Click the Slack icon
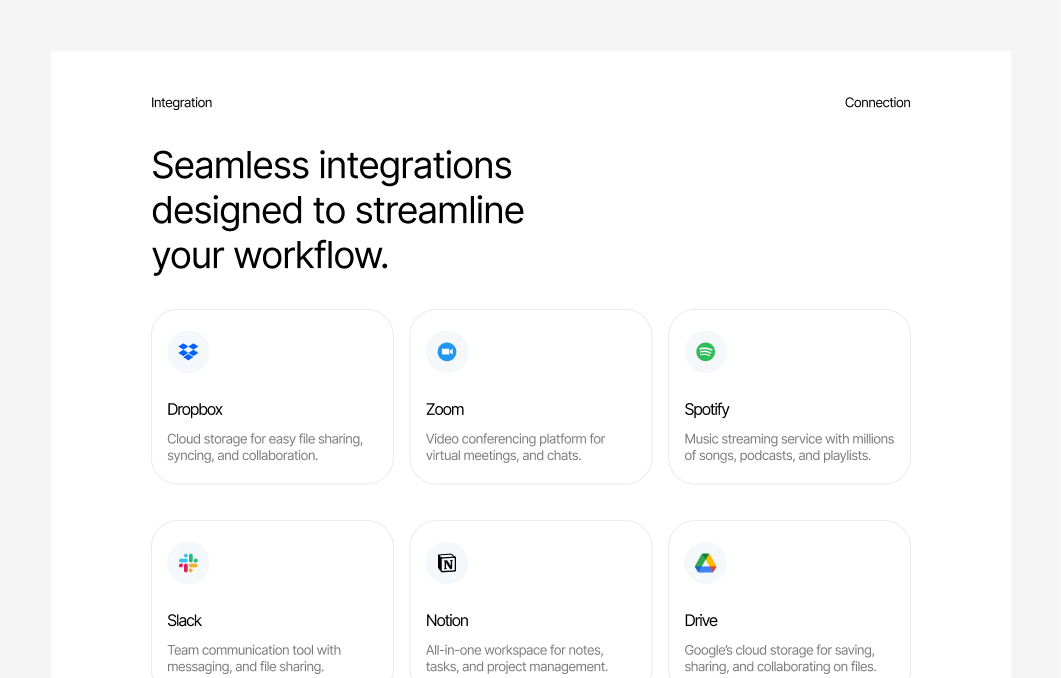Image resolution: width=1061 pixels, height=678 pixels. [x=188, y=562]
